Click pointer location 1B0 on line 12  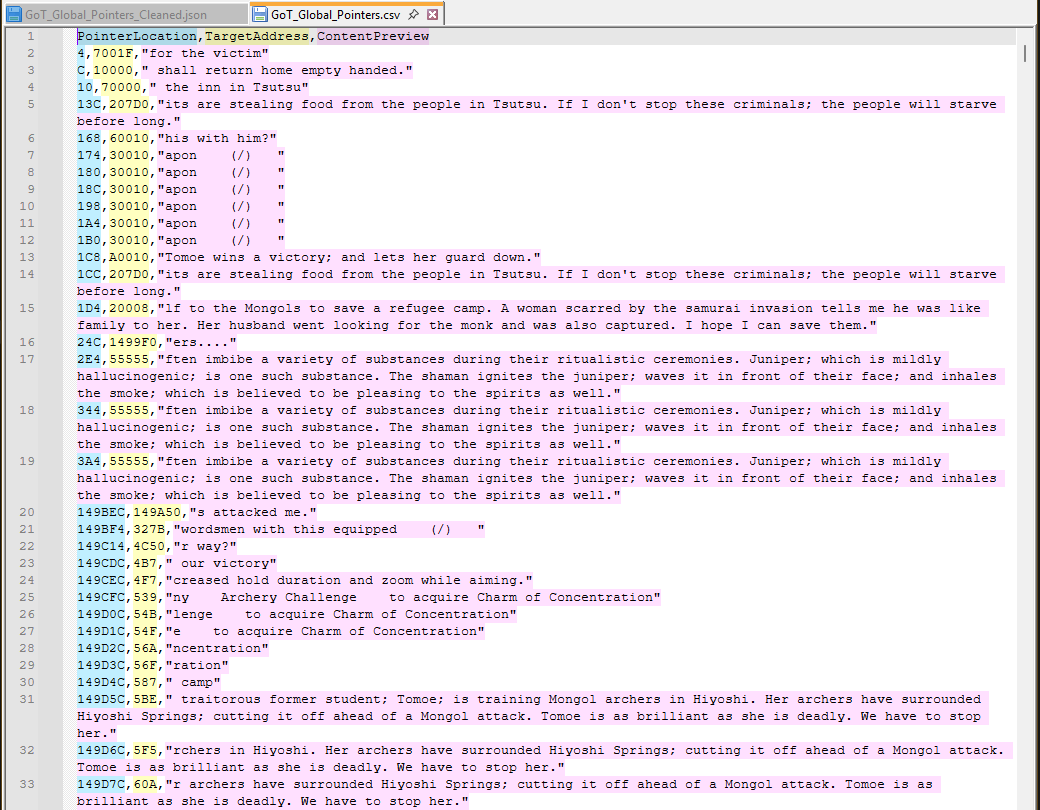(x=89, y=240)
